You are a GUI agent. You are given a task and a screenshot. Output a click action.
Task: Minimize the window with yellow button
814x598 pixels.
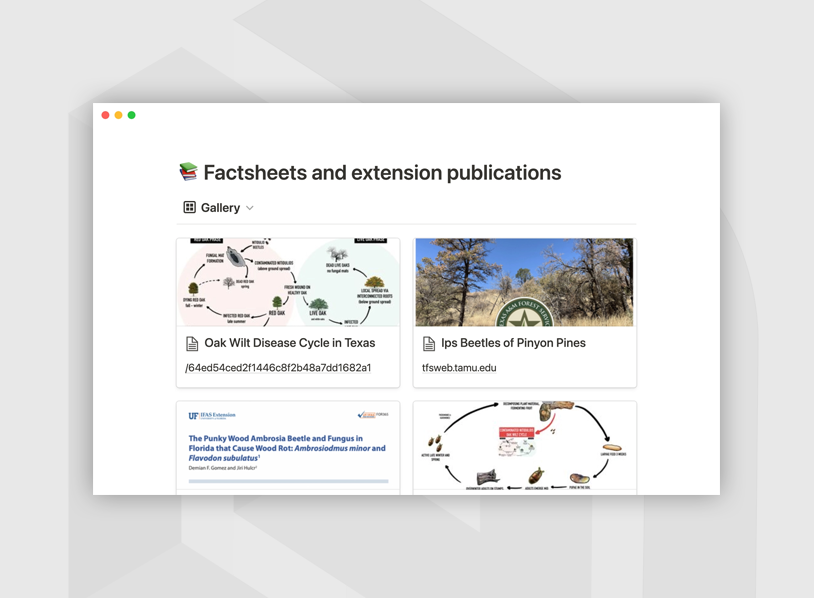tap(119, 115)
